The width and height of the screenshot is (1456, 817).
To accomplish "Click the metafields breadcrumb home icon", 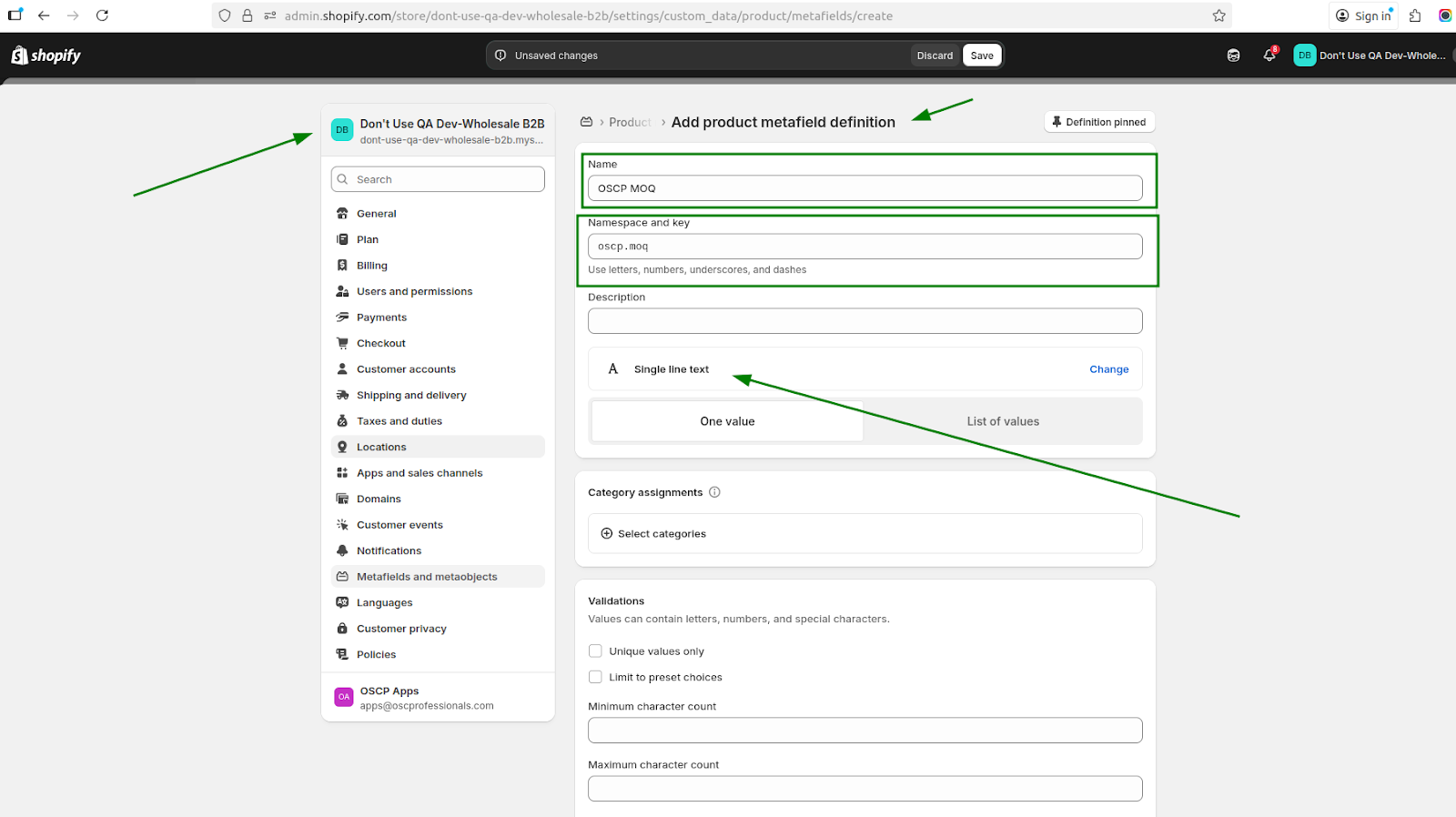I will coord(587,122).
